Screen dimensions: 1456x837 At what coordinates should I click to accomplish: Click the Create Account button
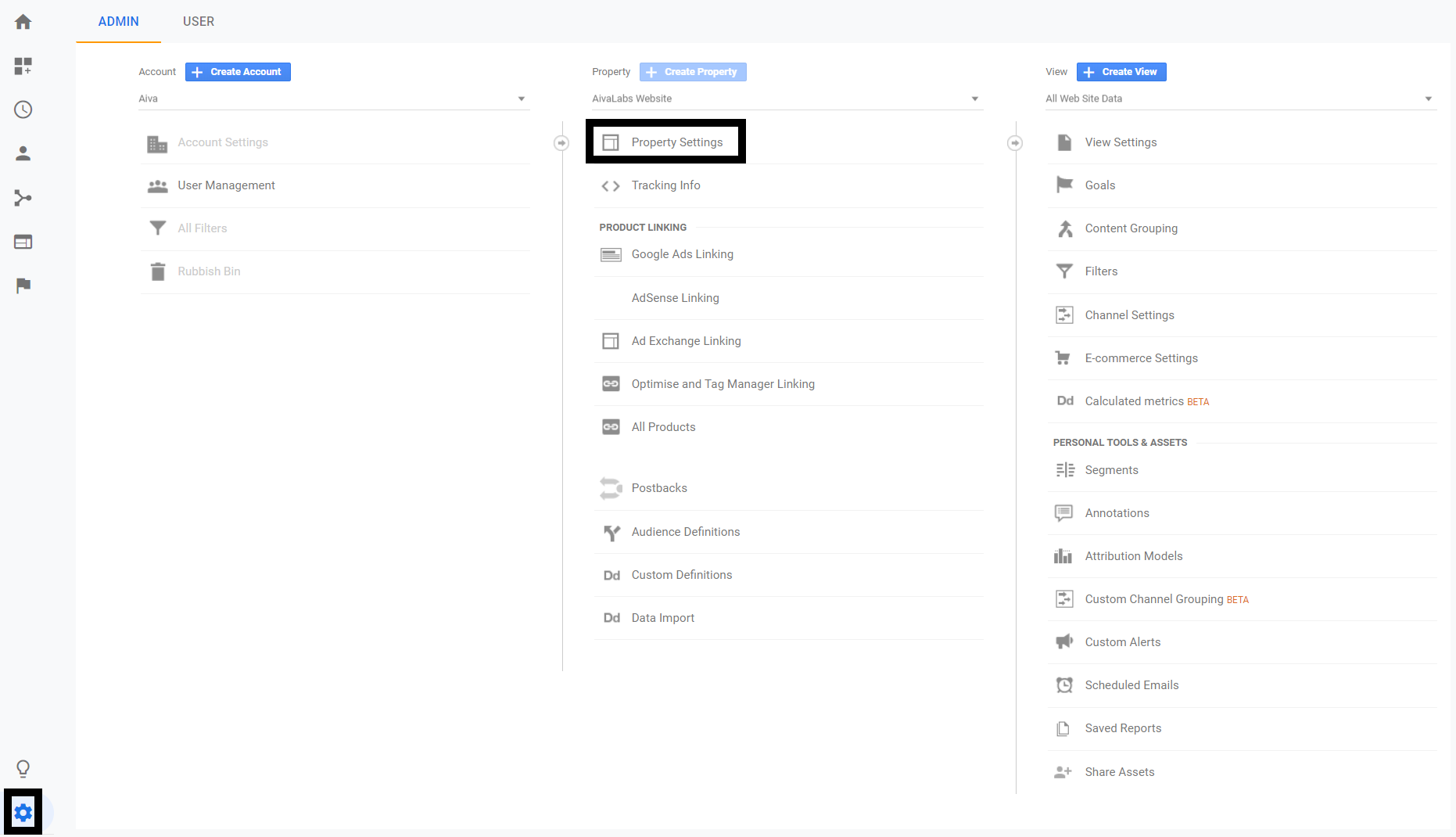click(x=238, y=71)
